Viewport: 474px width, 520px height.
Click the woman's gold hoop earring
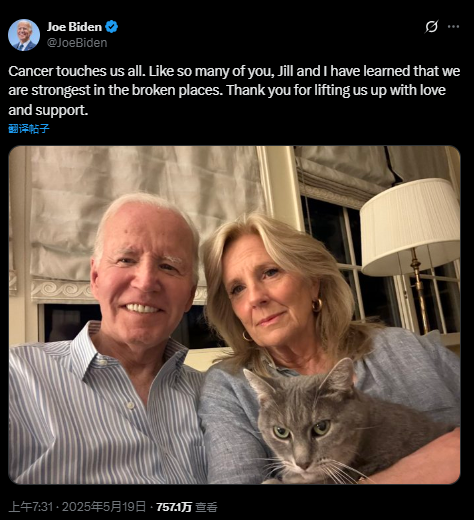(317, 305)
